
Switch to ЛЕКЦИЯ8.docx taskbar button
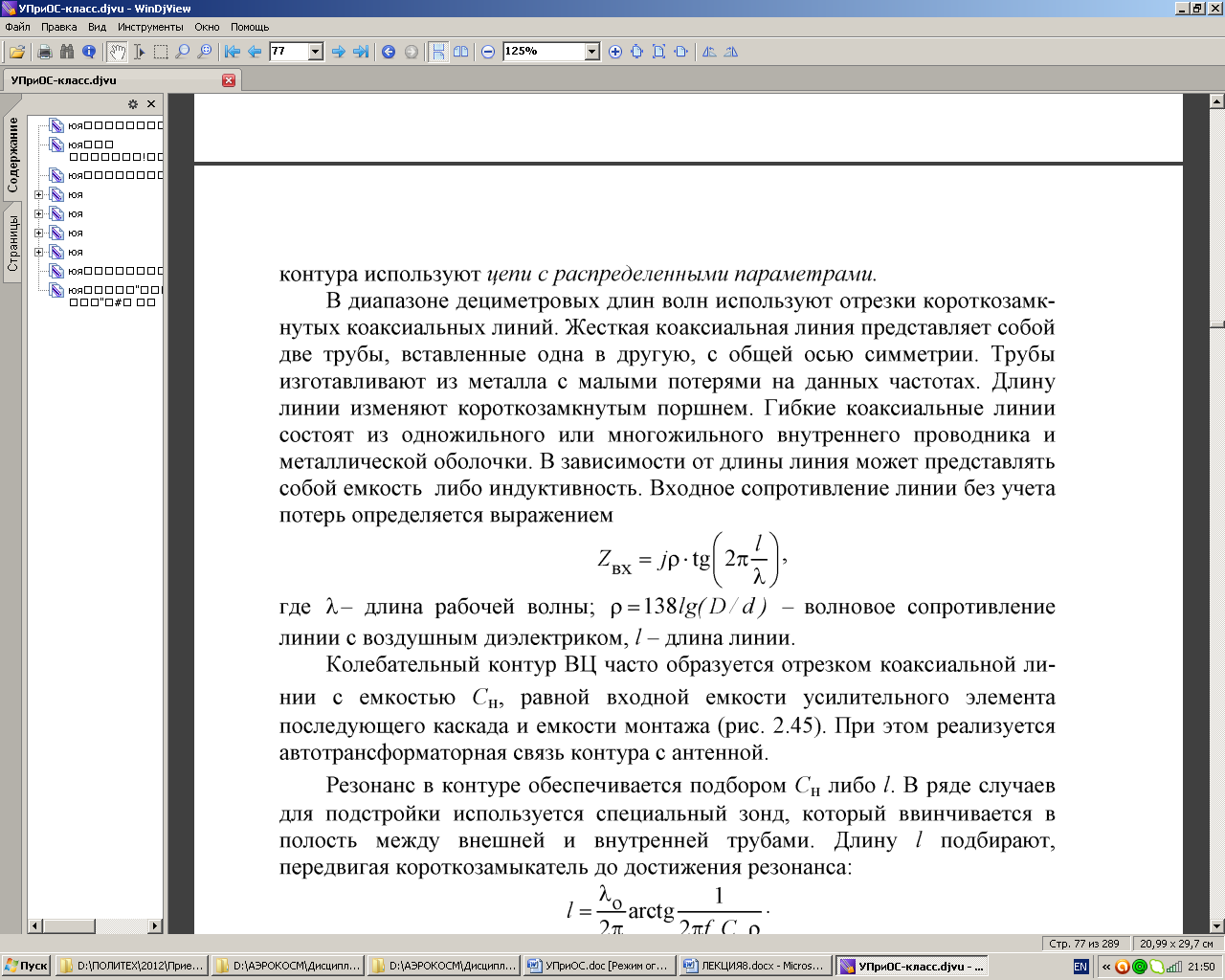point(754,967)
